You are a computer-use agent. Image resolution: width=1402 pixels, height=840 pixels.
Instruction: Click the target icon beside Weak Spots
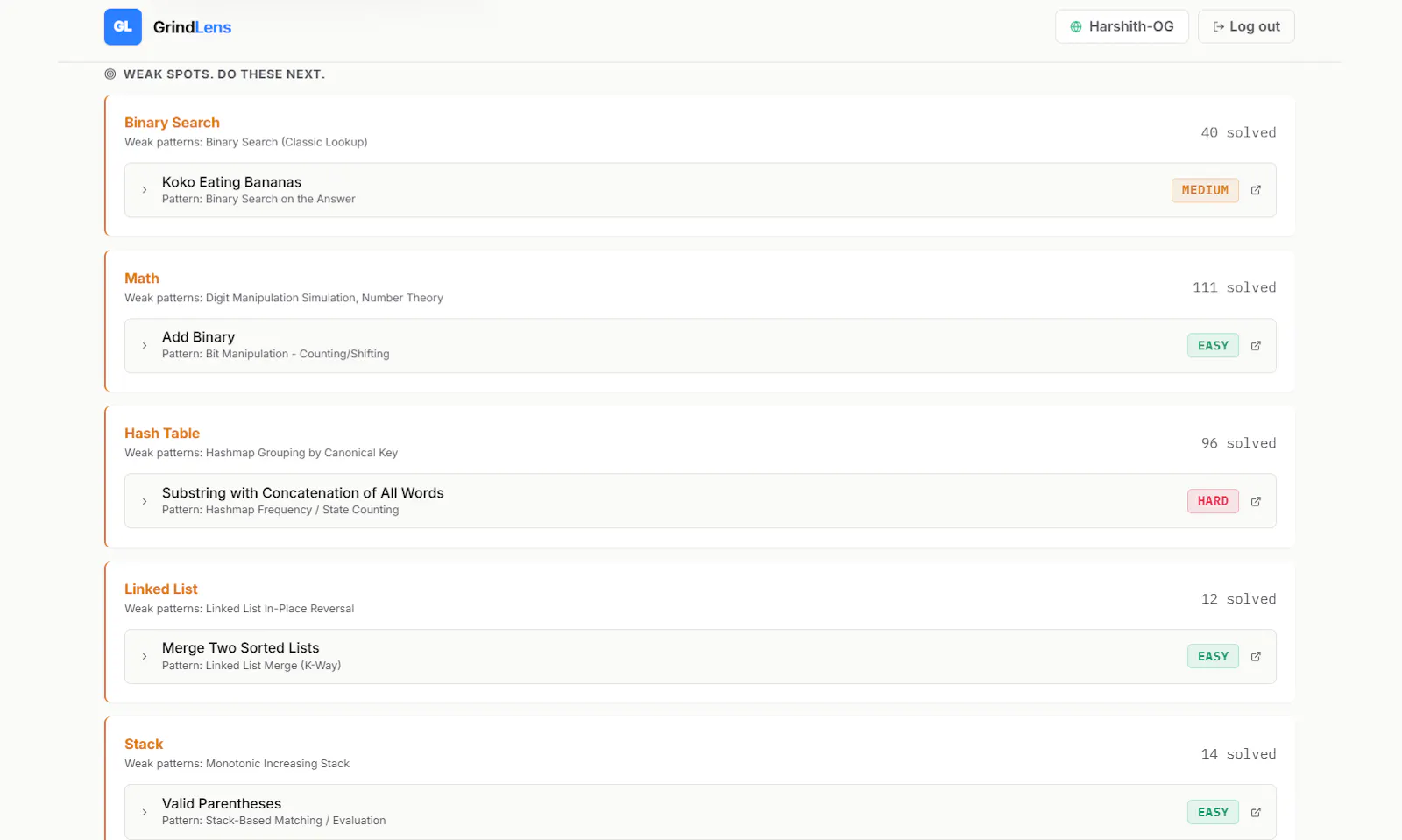coord(110,74)
